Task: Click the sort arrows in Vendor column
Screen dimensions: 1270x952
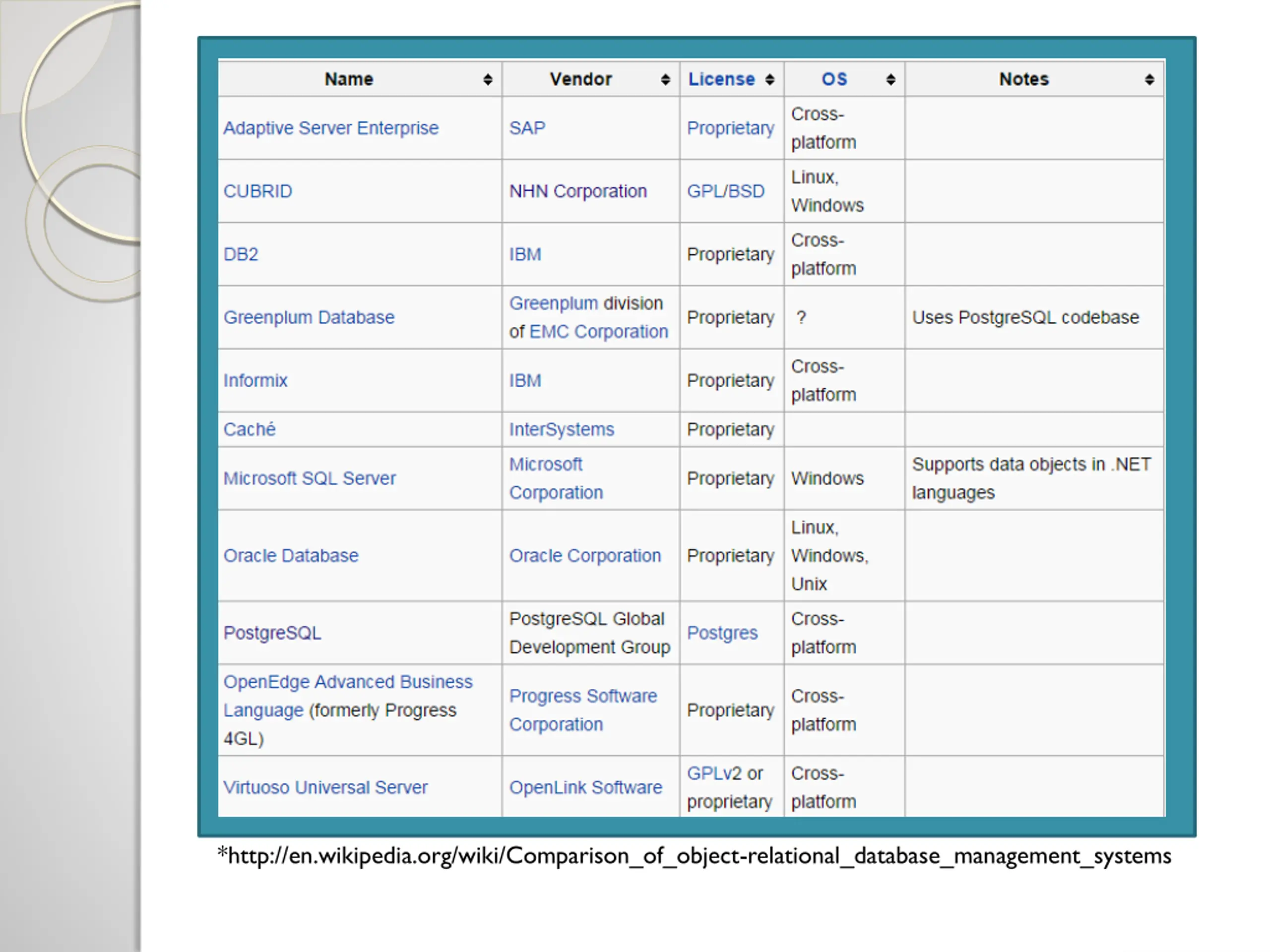Action: (665, 80)
